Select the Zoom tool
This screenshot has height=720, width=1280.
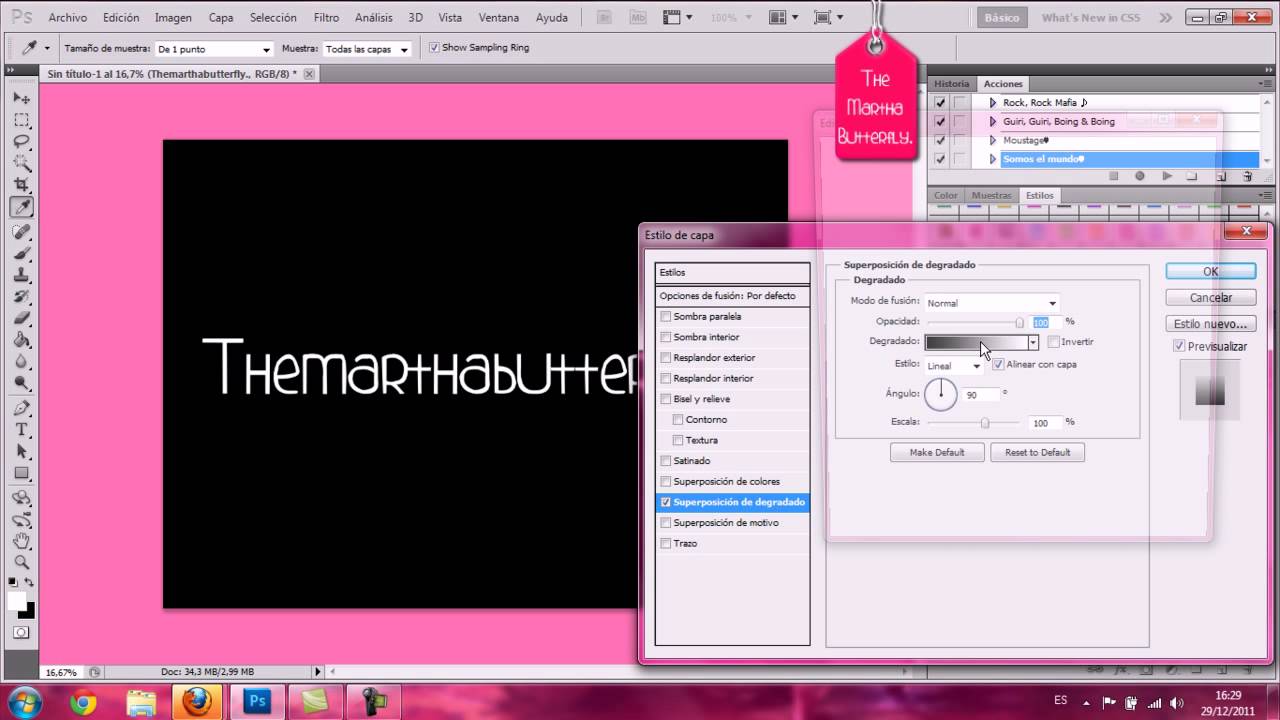click(x=21, y=563)
